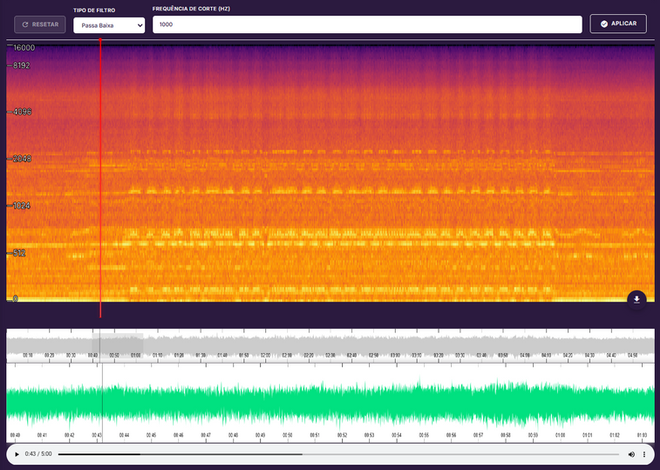This screenshot has height=470, width=660.
Task: Click the Aplicar button
Action: [x=618, y=24]
